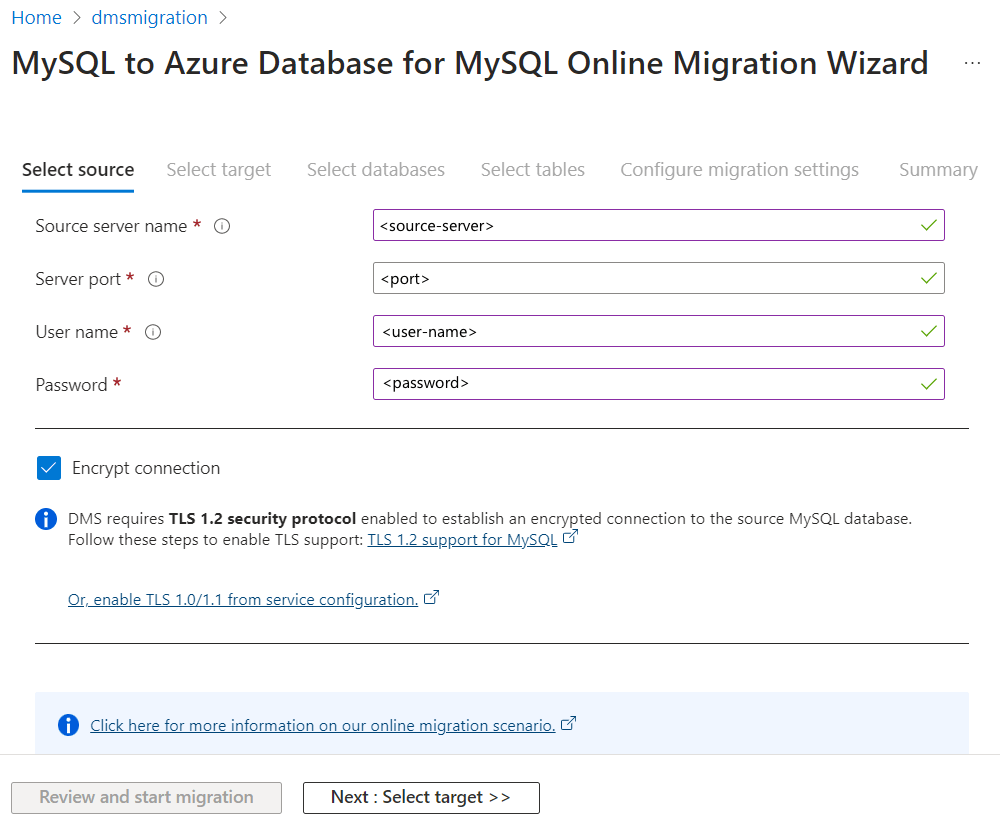Jump to the Summary tab
This screenshot has height=834, width=1000.
(937, 170)
